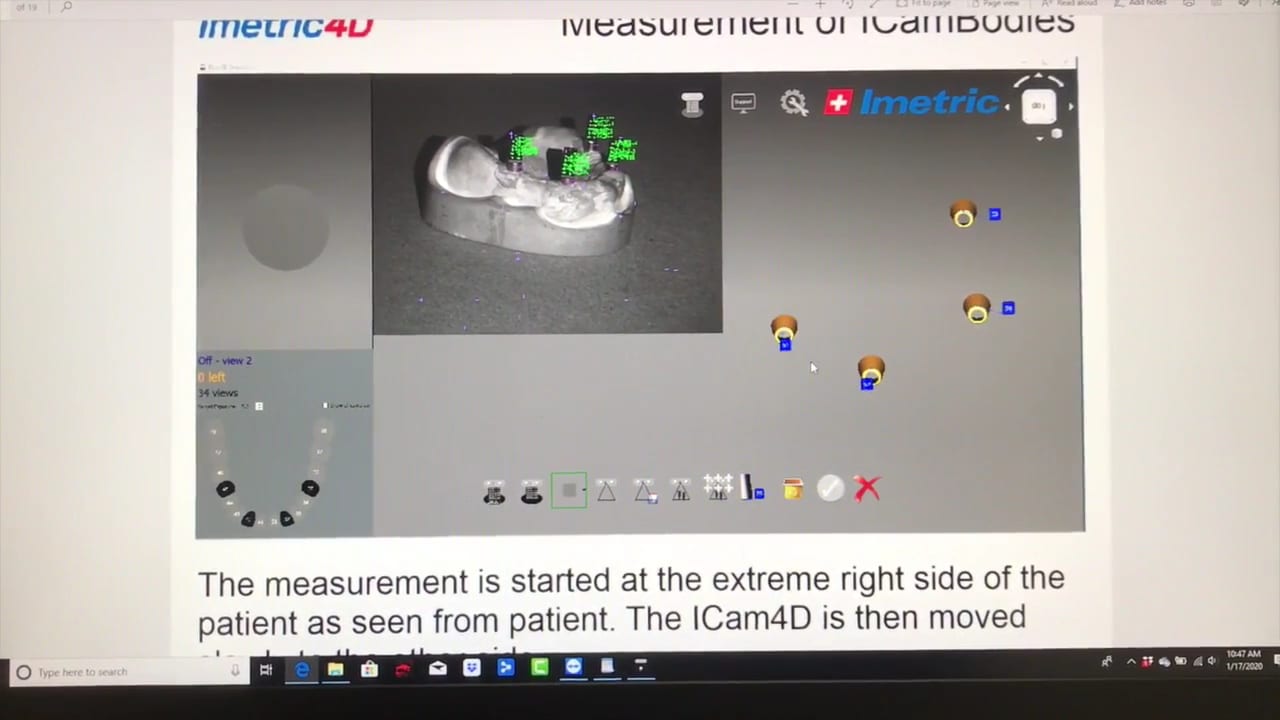The height and width of the screenshot is (720, 1280).
Task: Click the down arrow beneath the view cube
Action: point(1039,138)
